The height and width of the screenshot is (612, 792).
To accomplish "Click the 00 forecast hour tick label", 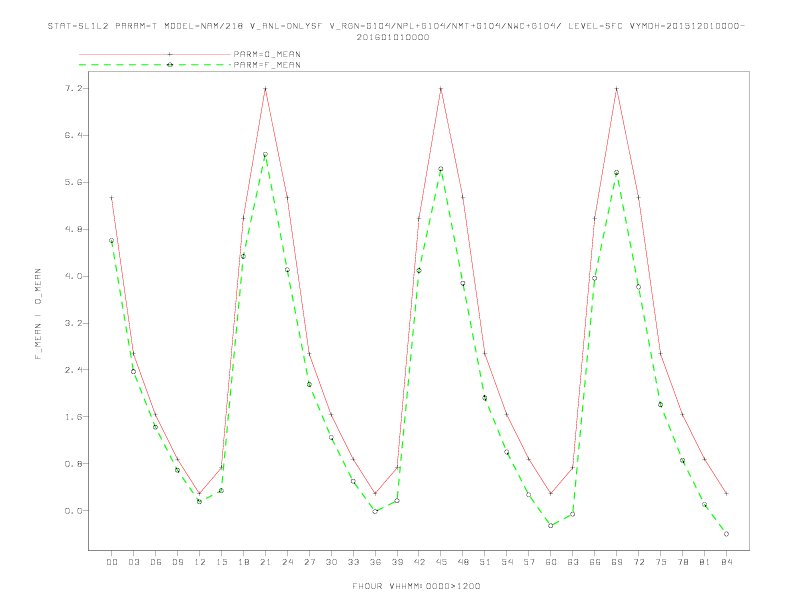I will [x=112, y=562].
